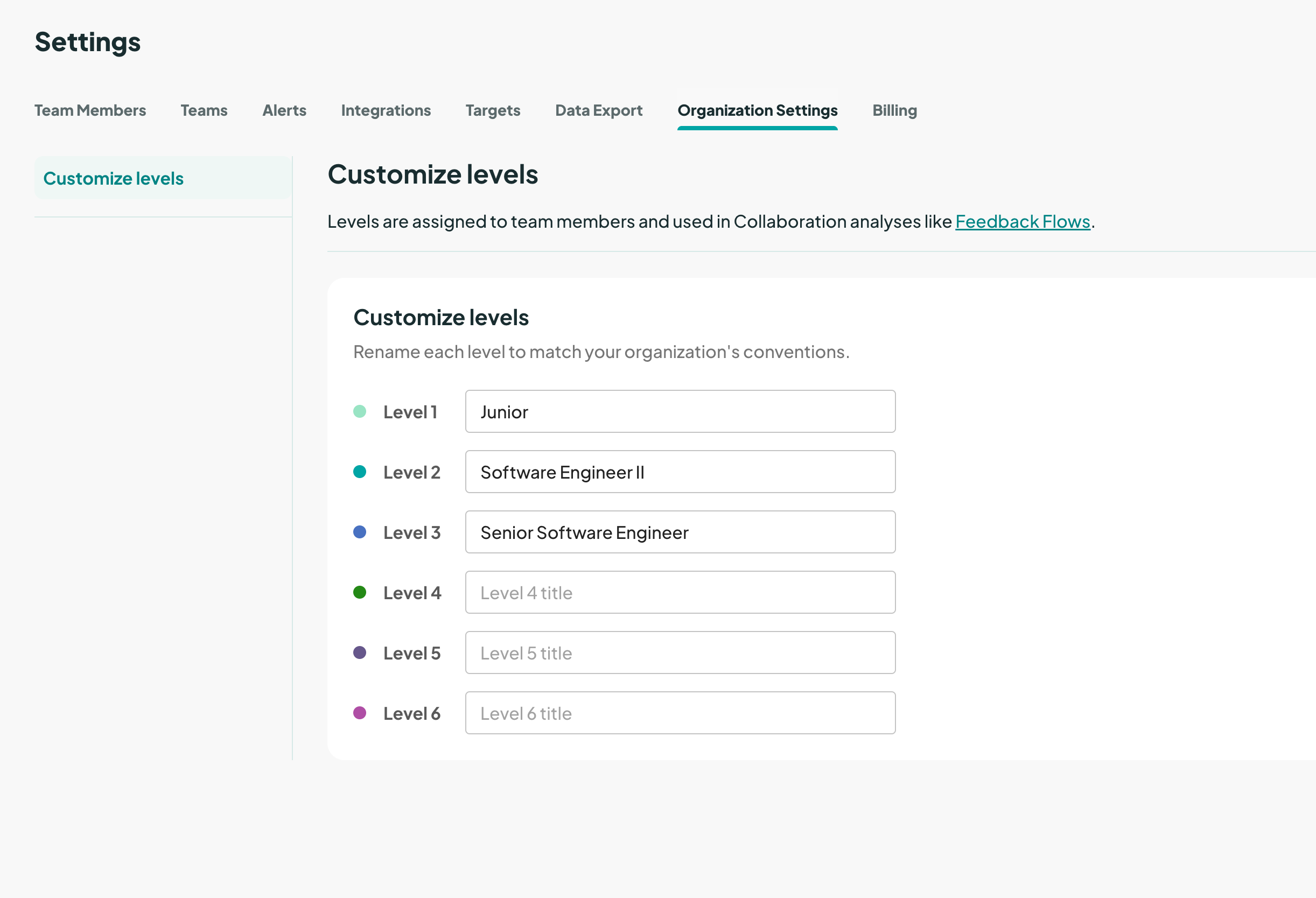1316x898 pixels.
Task: Switch to the Data Export tab
Action: pos(599,110)
